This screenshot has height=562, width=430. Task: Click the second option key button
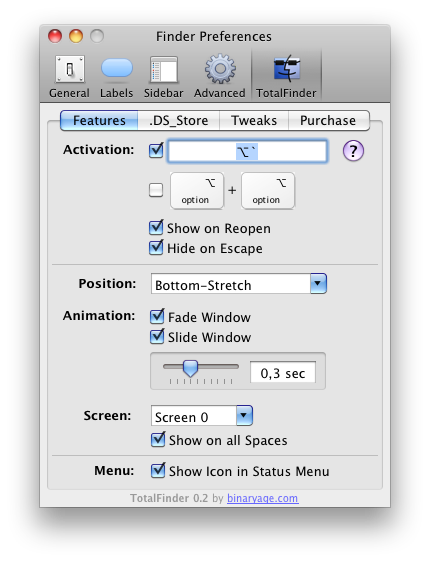[268, 190]
